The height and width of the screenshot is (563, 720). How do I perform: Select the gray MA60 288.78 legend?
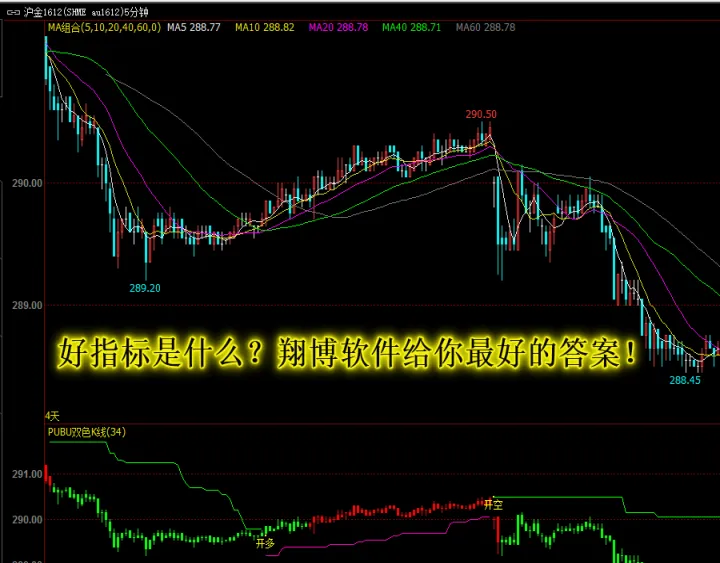click(485, 27)
